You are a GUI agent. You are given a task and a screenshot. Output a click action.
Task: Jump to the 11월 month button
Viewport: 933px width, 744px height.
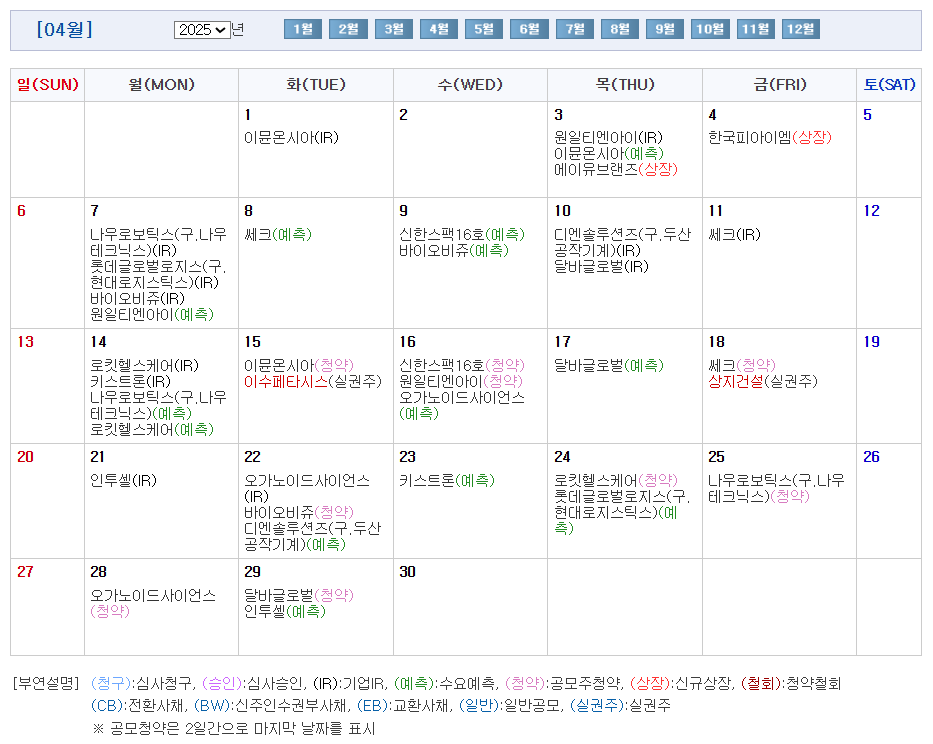(x=756, y=29)
